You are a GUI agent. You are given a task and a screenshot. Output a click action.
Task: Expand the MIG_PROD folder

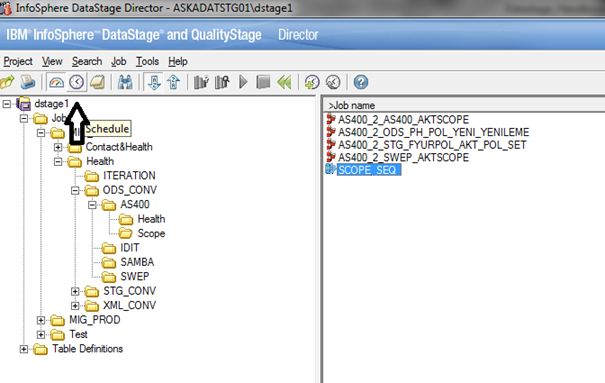41,320
